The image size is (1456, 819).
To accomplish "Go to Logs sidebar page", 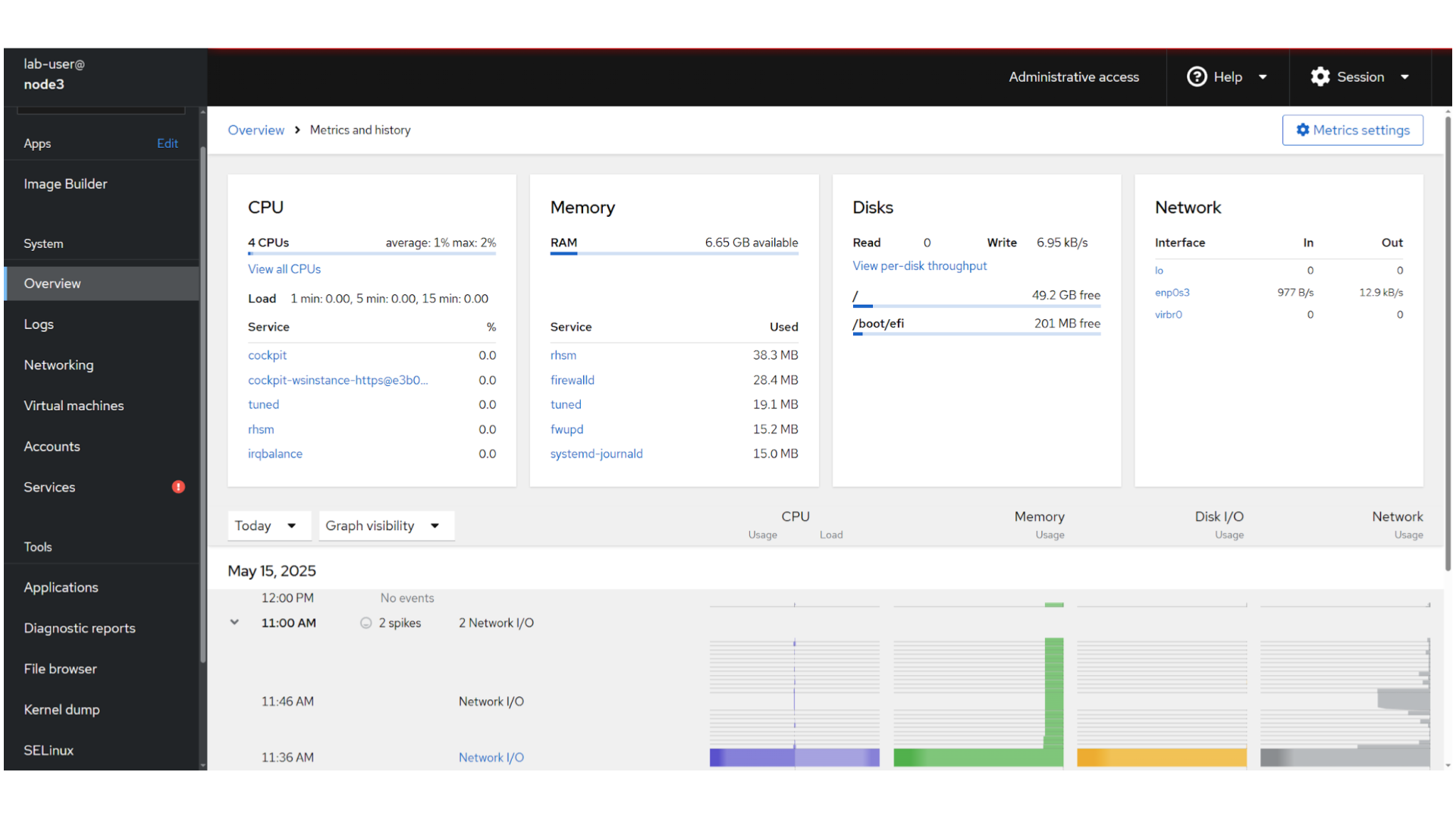I will (39, 324).
